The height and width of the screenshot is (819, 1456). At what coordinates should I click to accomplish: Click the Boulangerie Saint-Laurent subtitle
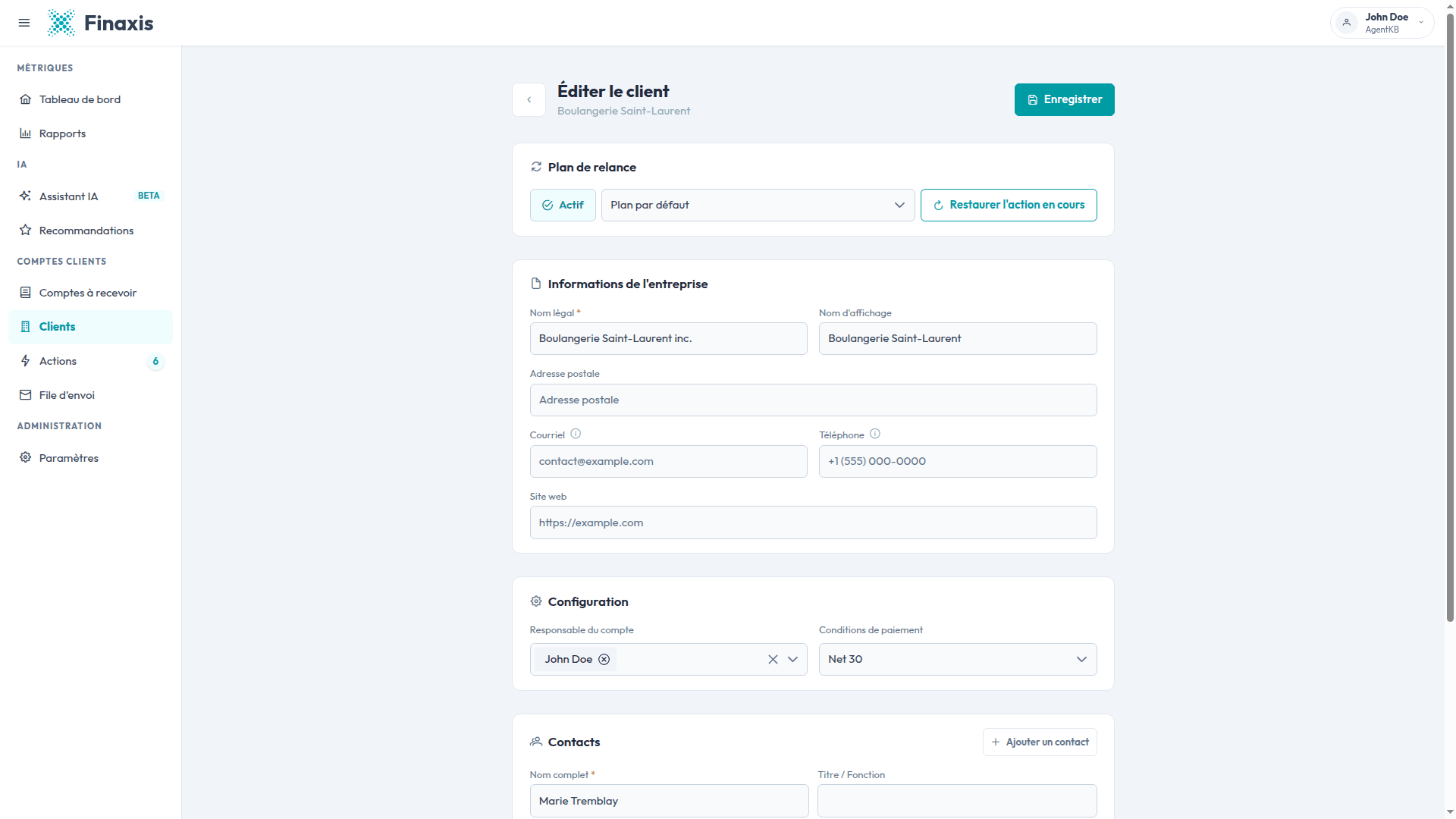point(623,111)
